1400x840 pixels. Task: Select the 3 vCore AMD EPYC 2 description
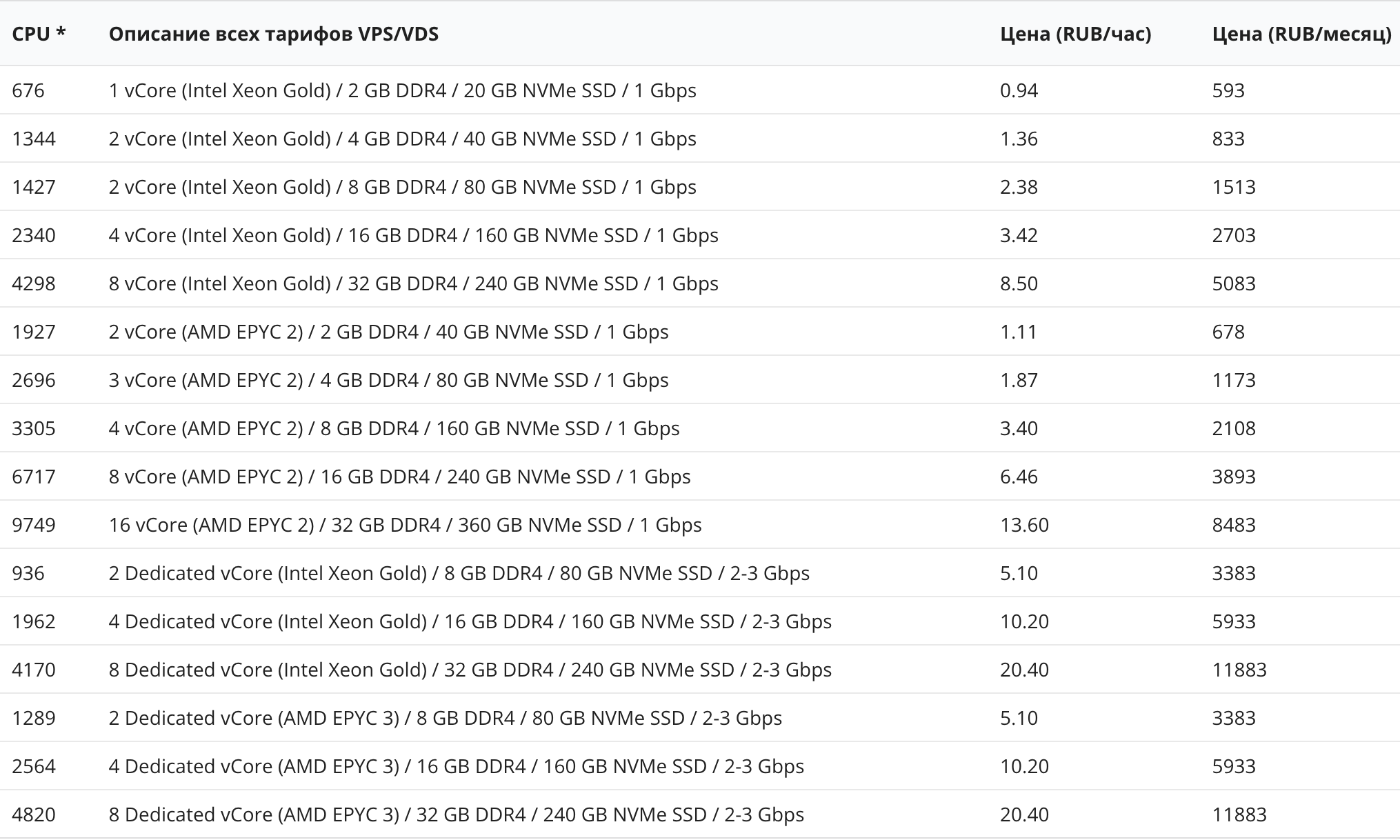389,380
